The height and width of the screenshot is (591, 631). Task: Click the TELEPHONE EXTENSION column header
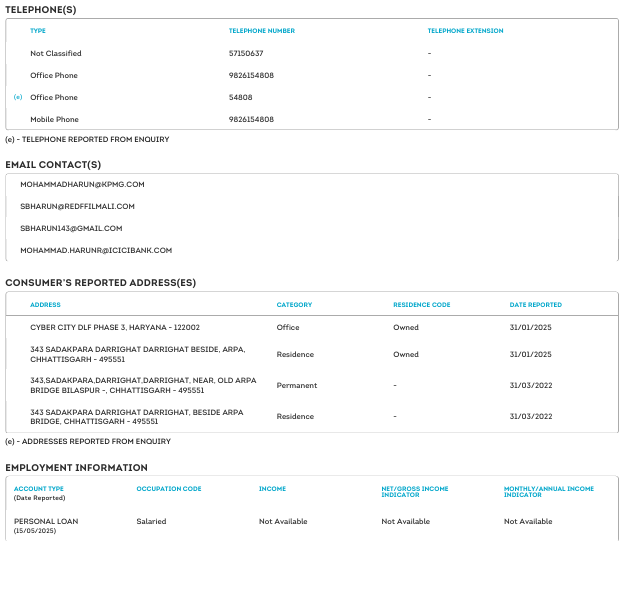(x=465, y=31)
